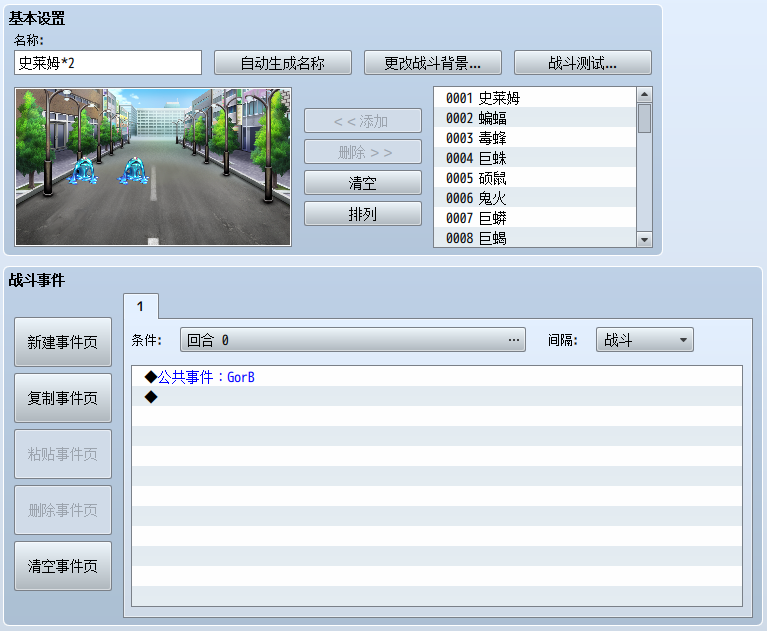Viewport: 767px width, 631px height.
Task: Select enemy 0008 巨蝎 in list
Action: tap(535, 238)
